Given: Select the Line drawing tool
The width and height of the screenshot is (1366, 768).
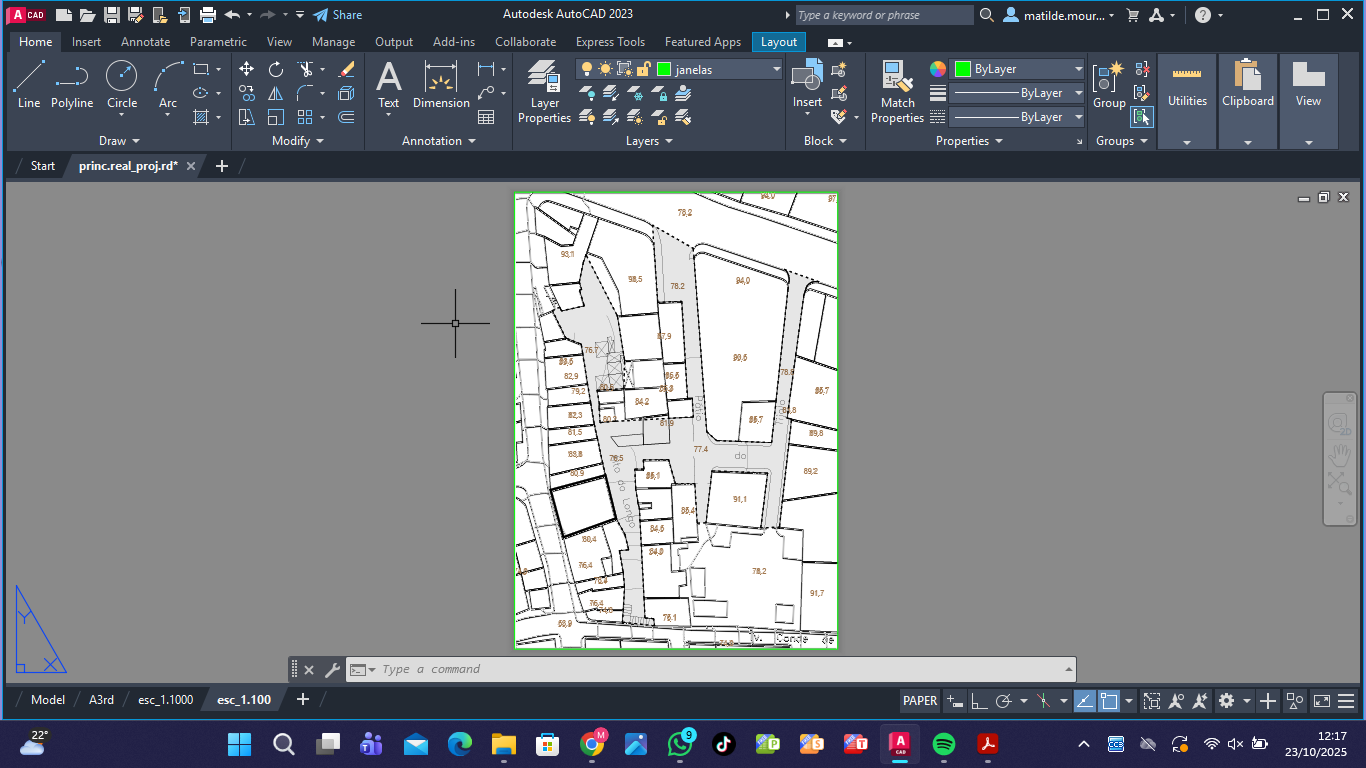Looking at the screenshot, I should point(29,84).
